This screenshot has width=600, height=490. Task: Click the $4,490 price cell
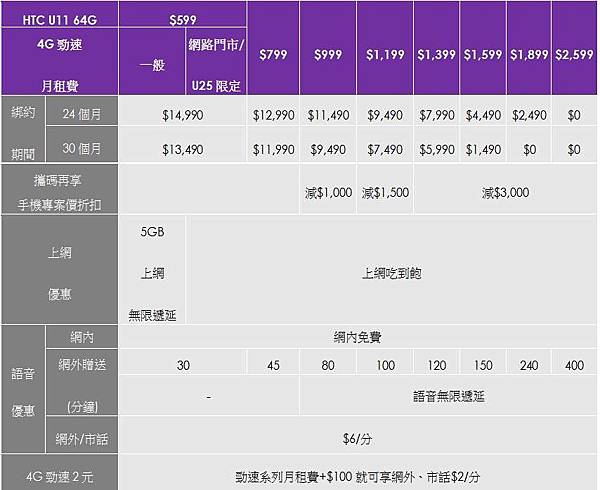pos(483,111)
